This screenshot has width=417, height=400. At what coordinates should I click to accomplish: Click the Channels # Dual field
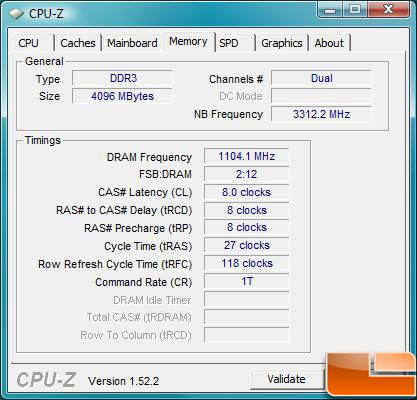(x=321, y=78)
